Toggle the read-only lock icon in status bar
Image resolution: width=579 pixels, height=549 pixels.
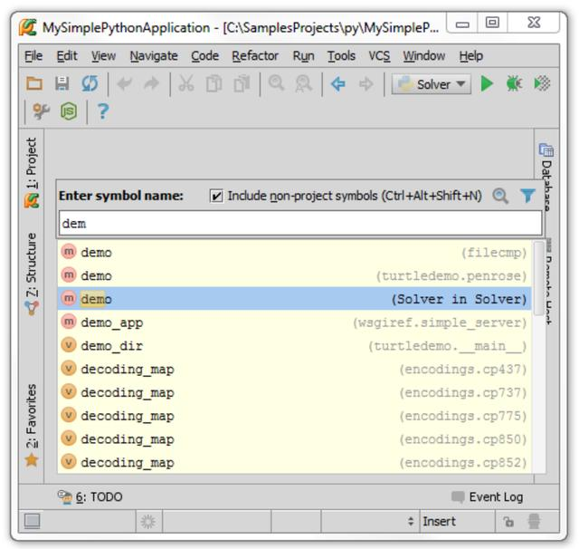508,522
